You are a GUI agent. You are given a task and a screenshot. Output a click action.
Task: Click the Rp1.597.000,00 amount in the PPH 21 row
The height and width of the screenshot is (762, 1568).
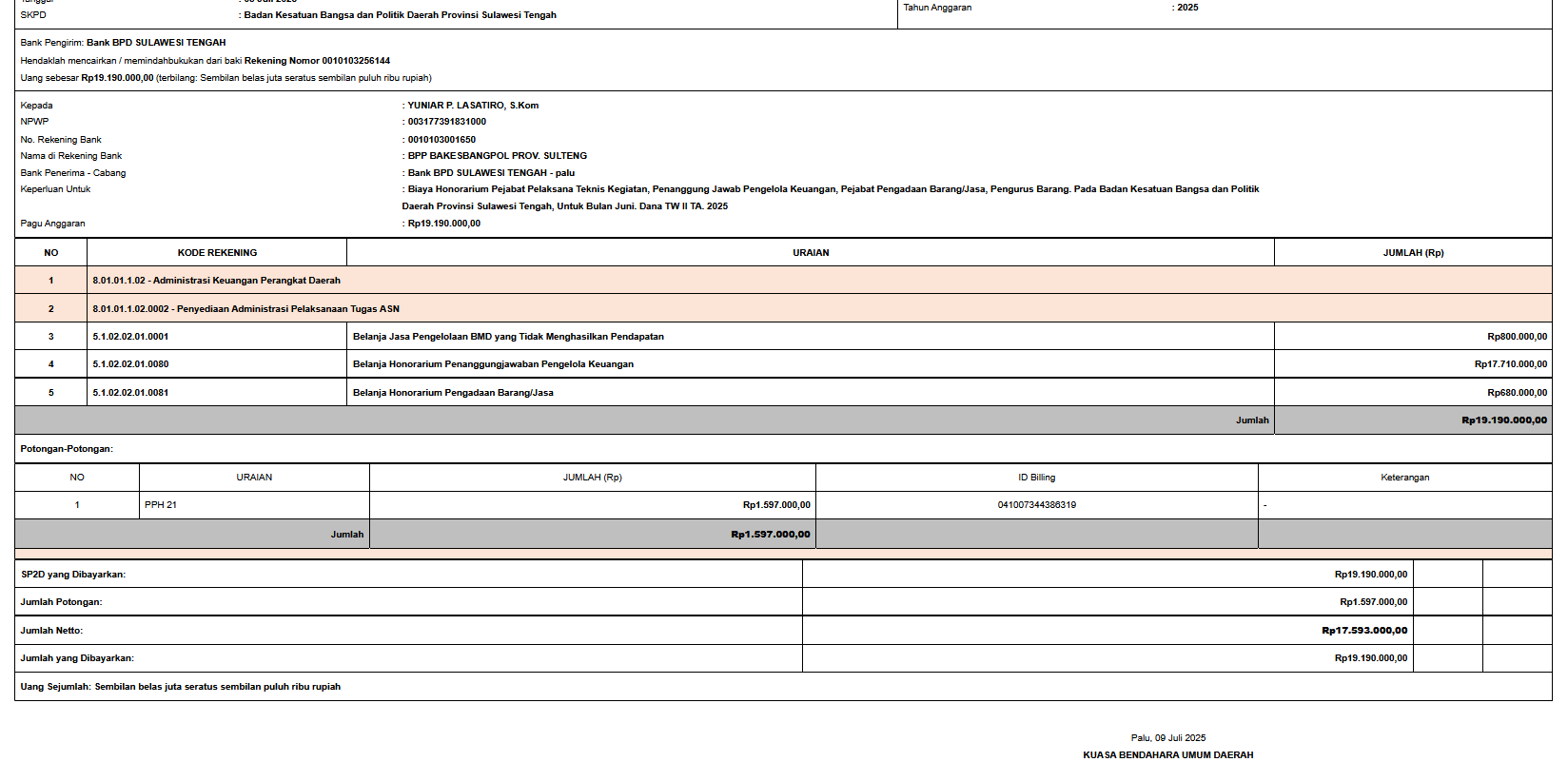click(x=776, y=505)
